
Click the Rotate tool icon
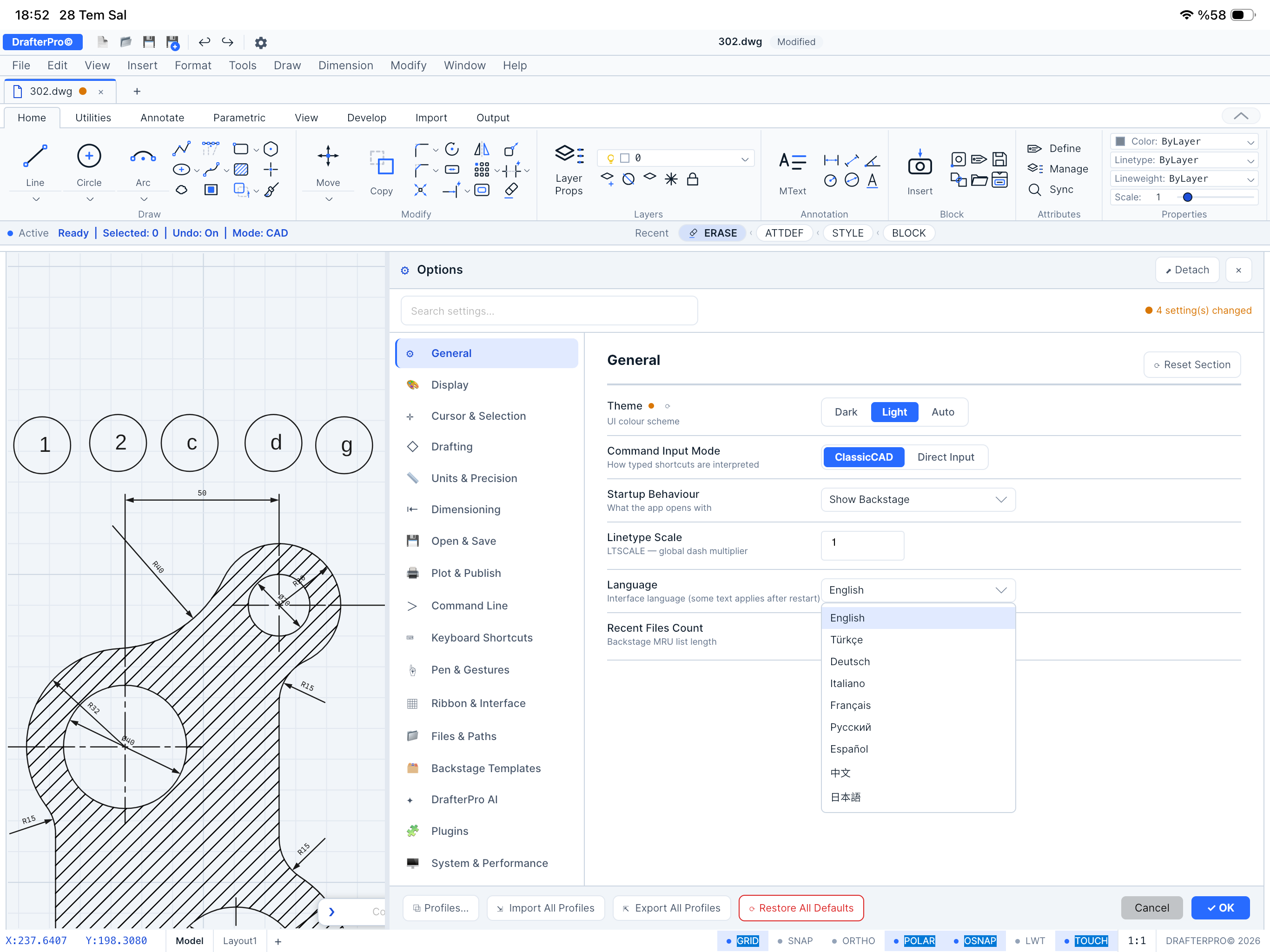(x=452, y=149)
